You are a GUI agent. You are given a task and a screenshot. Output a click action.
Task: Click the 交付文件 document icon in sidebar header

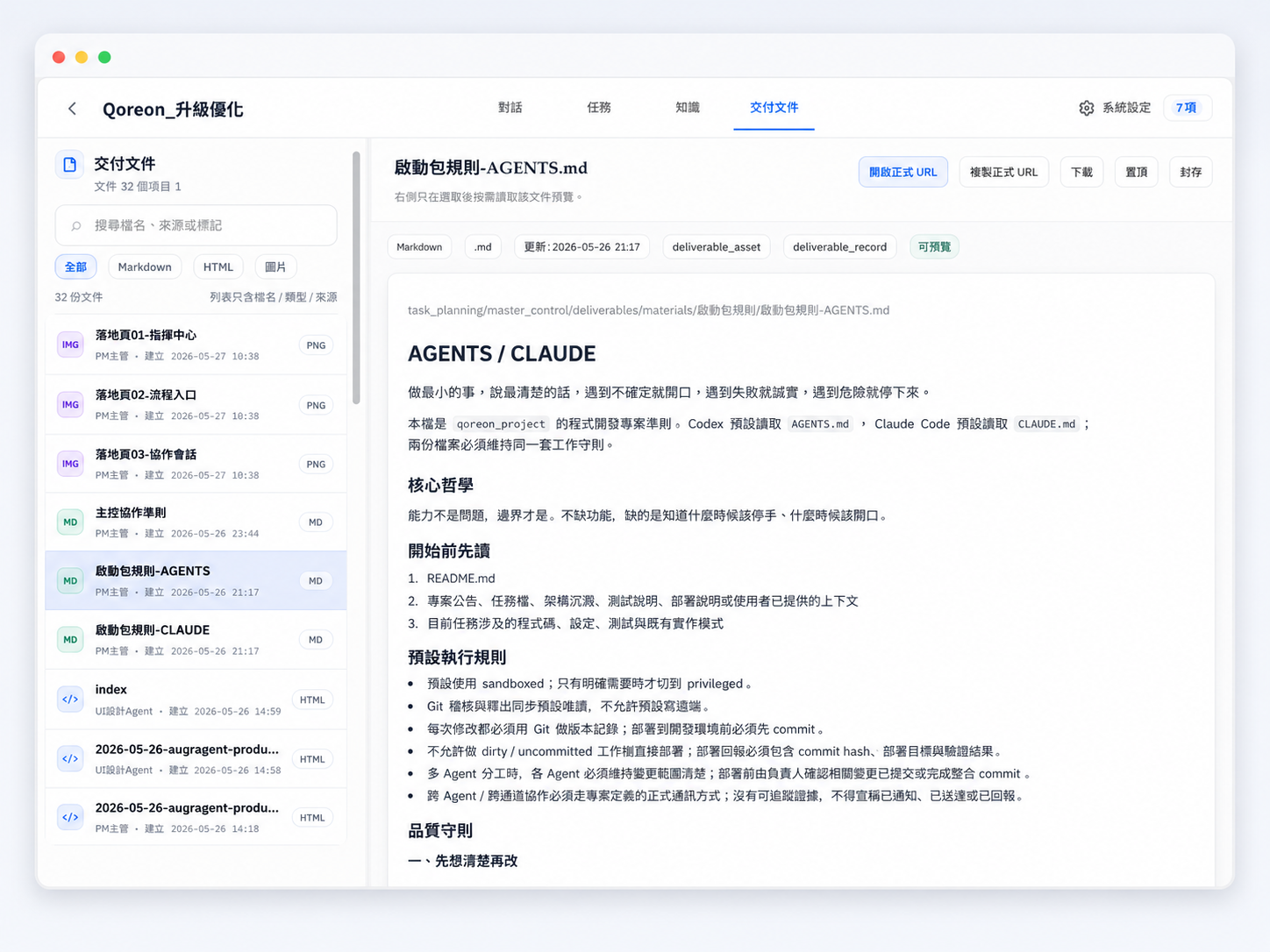pyautogui.click(x=70, y=164)
